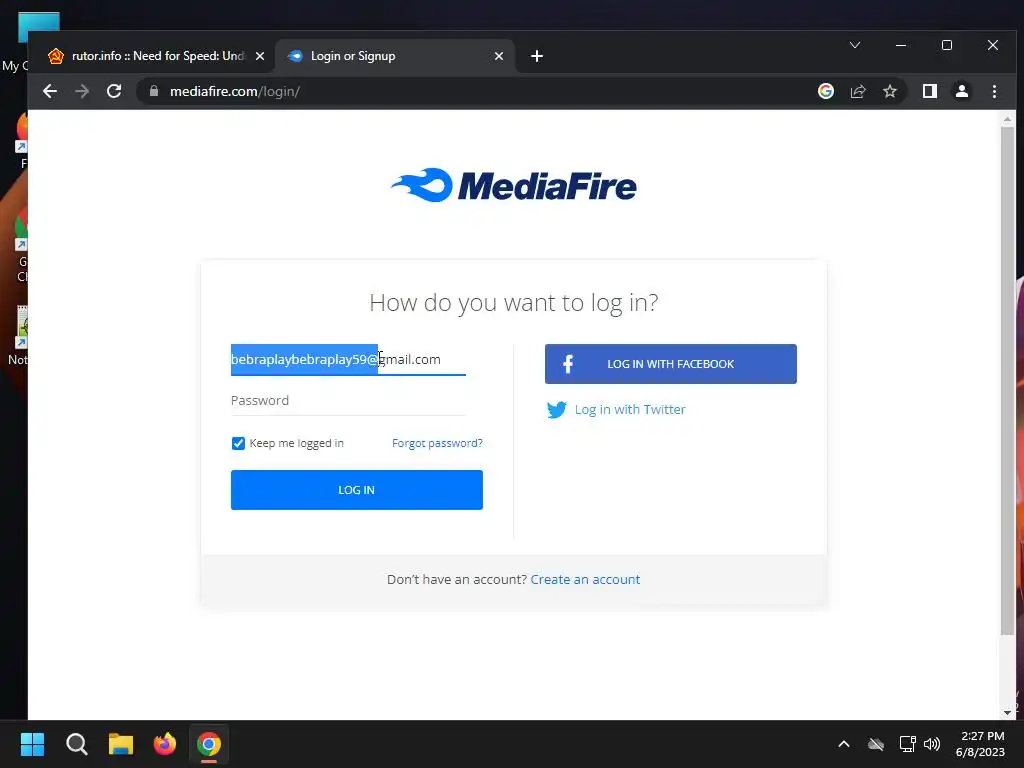Open the Forgot password link
The image size is (1024, 768).
[437, 443]
